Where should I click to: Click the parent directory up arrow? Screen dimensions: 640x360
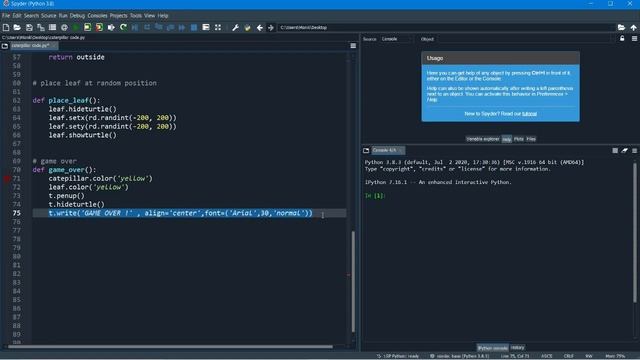(x=633, y=27)
